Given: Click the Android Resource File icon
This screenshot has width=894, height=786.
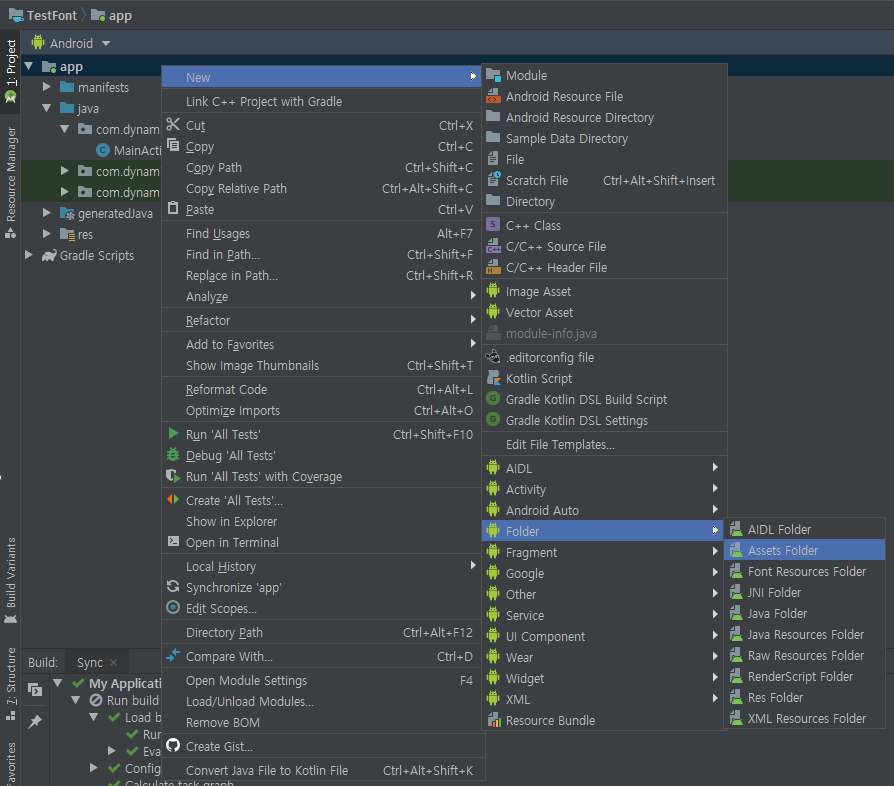Looking at the screenshot, I should (x=493, y=96).
